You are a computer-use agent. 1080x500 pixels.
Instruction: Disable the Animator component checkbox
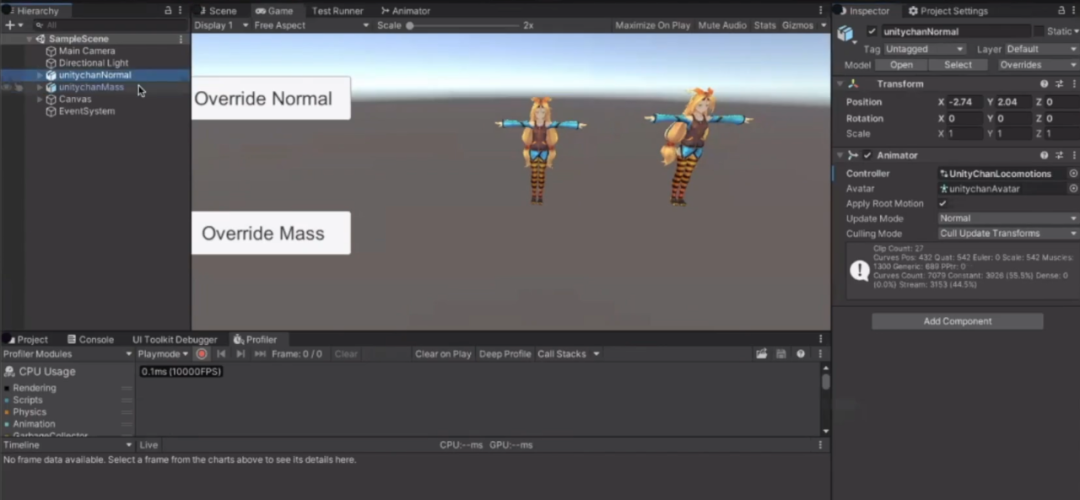click(x=867, y=156)
